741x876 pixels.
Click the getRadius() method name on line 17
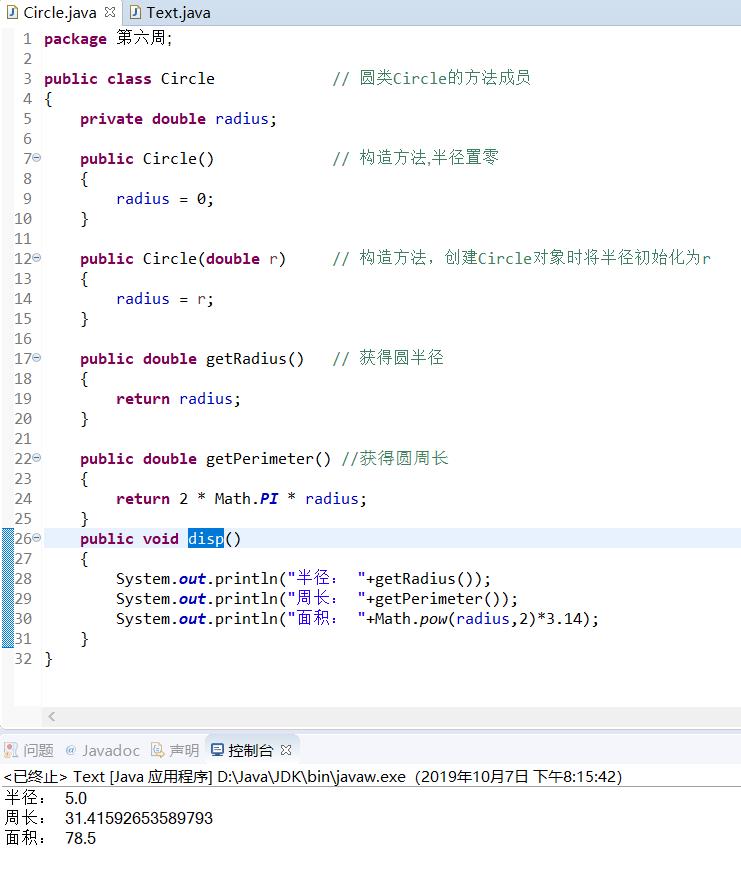tap(255, 359)
